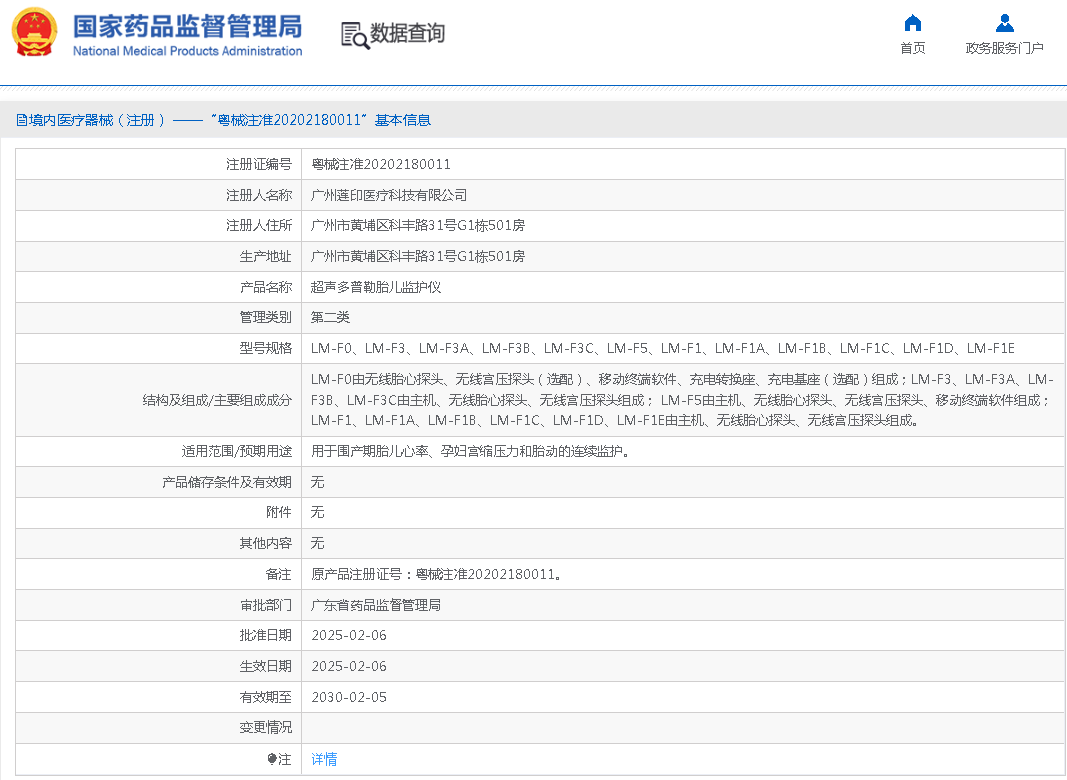The width and height of the screenshot is (1067, 780).
Task: Open the 首页 menu label
Action: [912, 48]
